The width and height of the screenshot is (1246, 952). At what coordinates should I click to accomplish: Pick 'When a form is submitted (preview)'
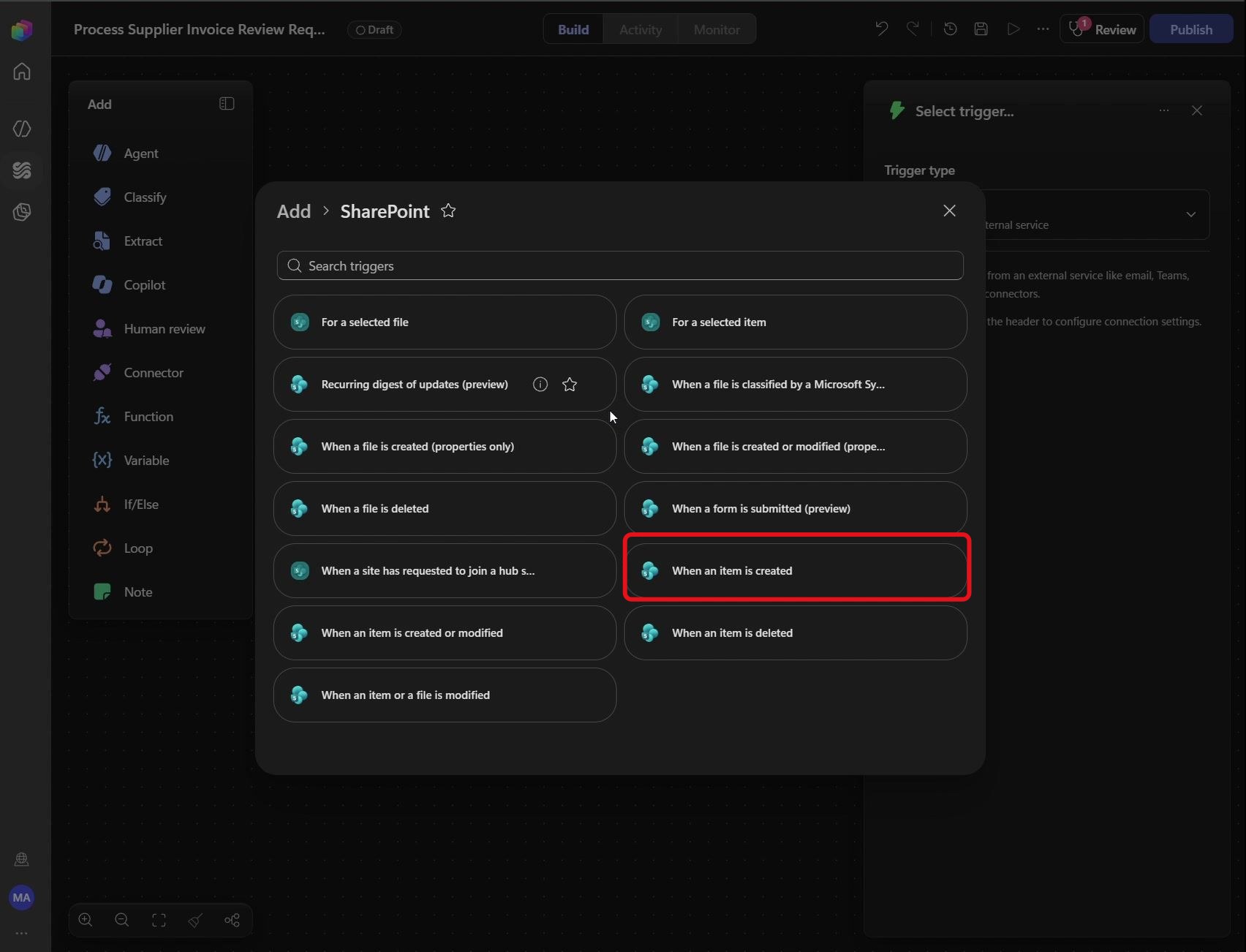(x=796, y=509)
